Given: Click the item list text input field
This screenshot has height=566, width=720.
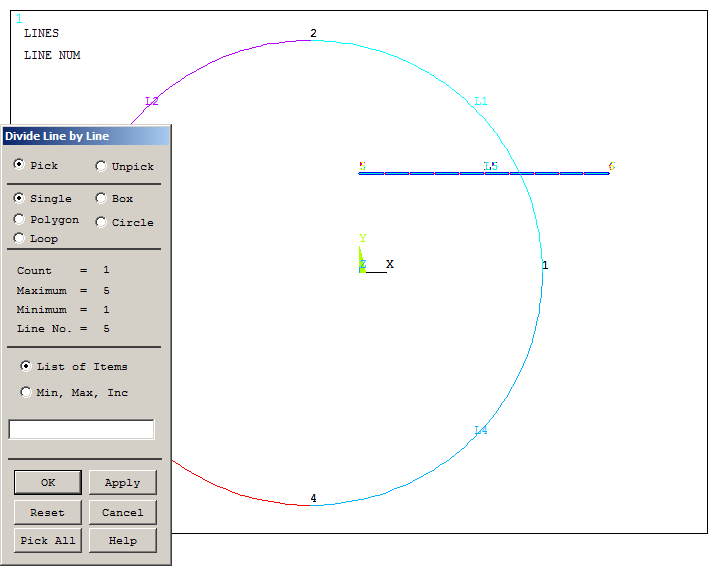Looking at the screenshot, I should point(82,430).
